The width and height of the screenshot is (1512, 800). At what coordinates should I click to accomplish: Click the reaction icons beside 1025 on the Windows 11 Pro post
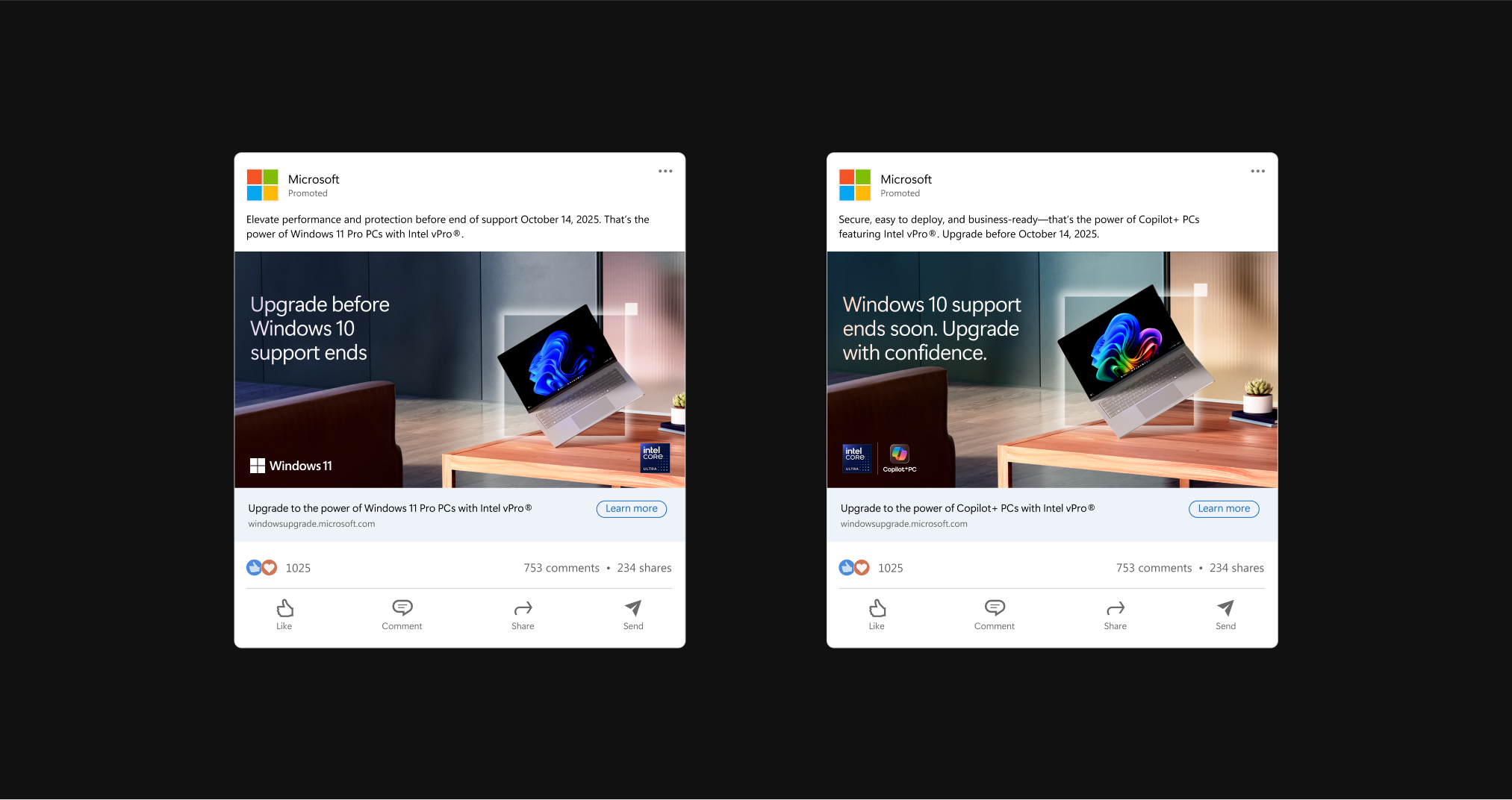click(262, 568)
